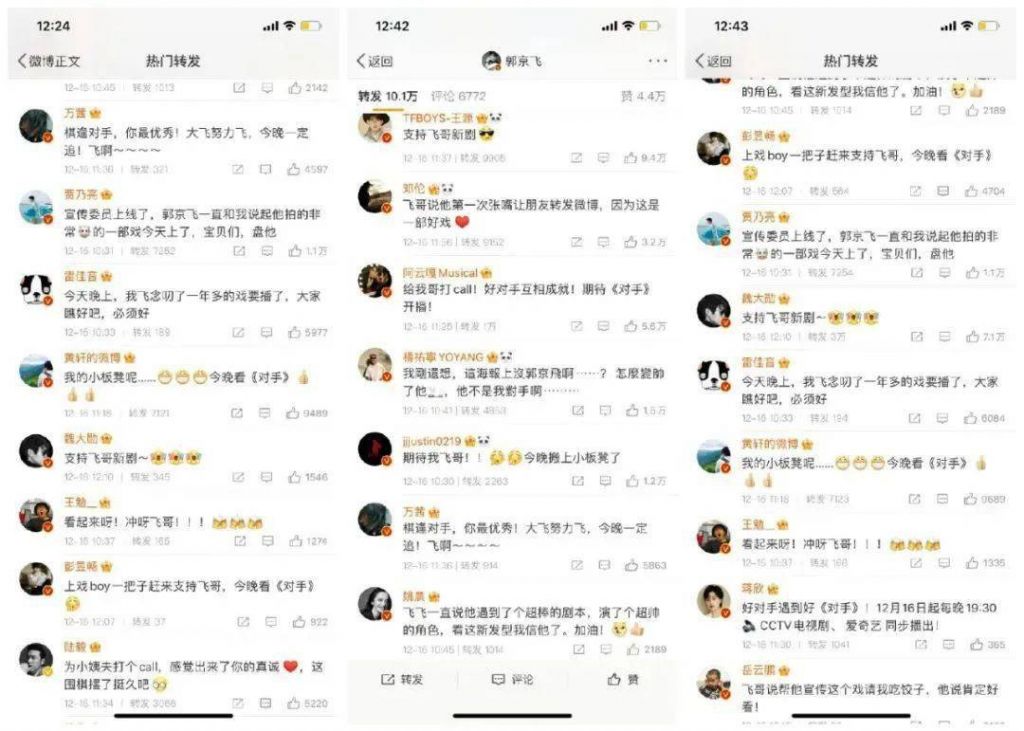Open 陆毅's username link
Viewport: 1024px width, 731px height.
tap(75, 647)
